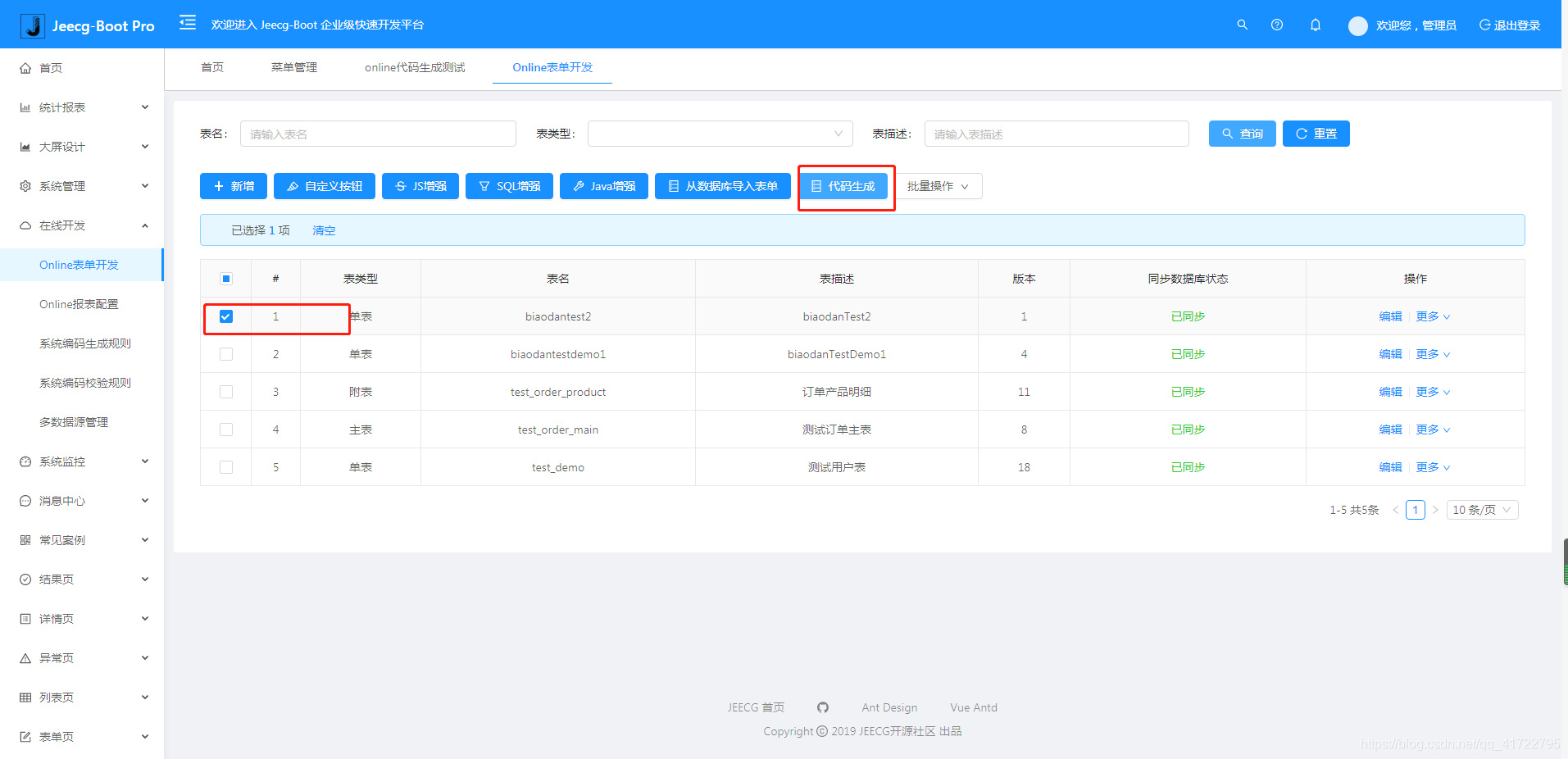The height and width of the screenshot is (759, 1568).
Task: Click the 代码生成 button
Action: tap(843, 186)
